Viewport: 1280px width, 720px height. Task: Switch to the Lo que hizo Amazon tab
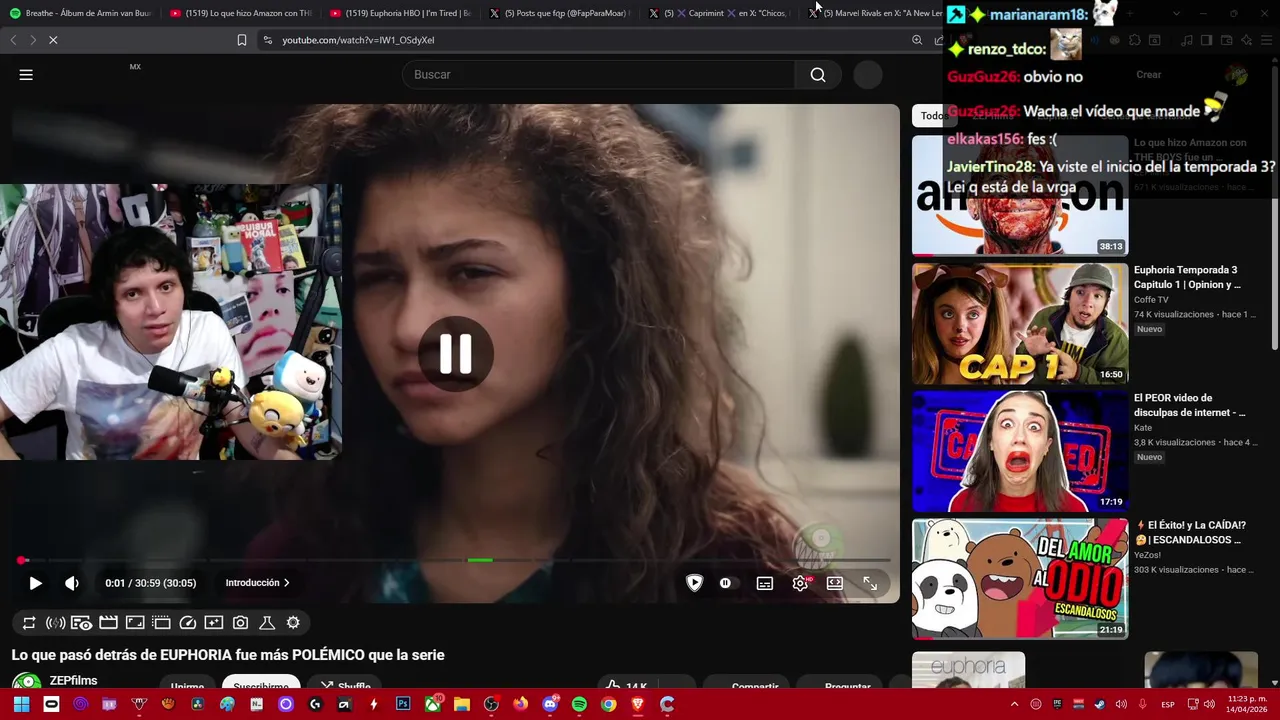coord(240,13)
